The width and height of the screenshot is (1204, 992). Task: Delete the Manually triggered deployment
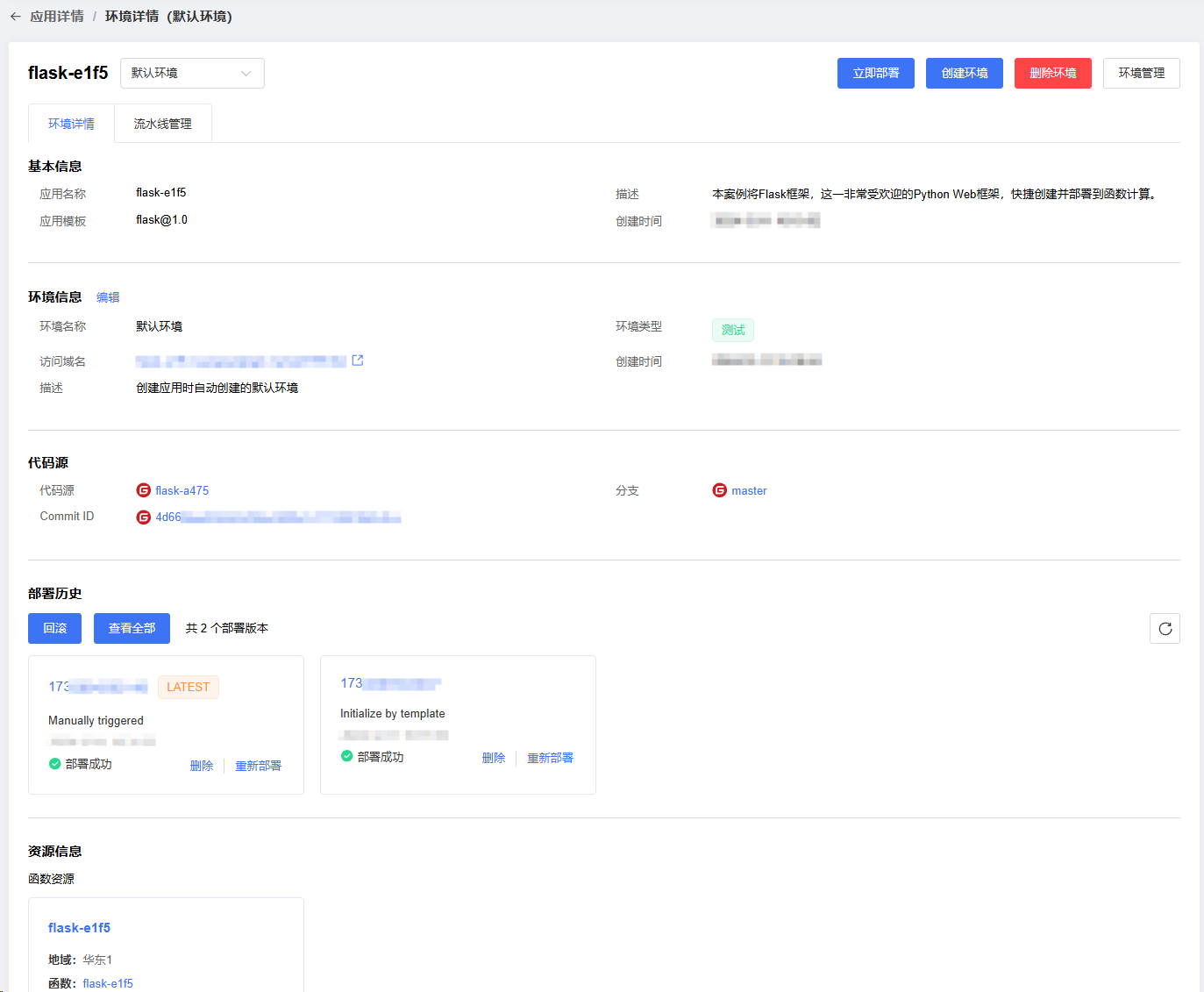(x=202, y=766)
